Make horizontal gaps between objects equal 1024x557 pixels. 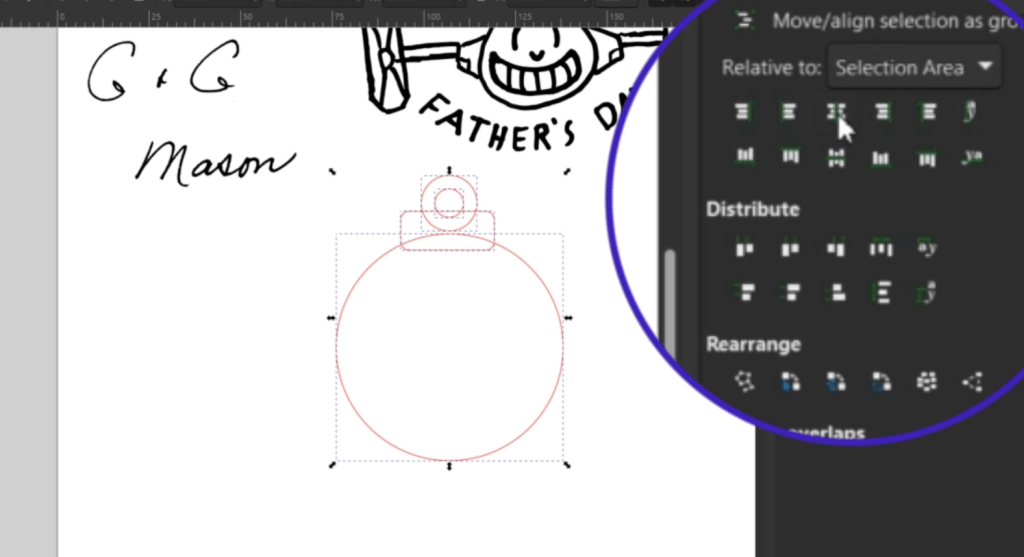pyautogui.click(x=881, y=247)
